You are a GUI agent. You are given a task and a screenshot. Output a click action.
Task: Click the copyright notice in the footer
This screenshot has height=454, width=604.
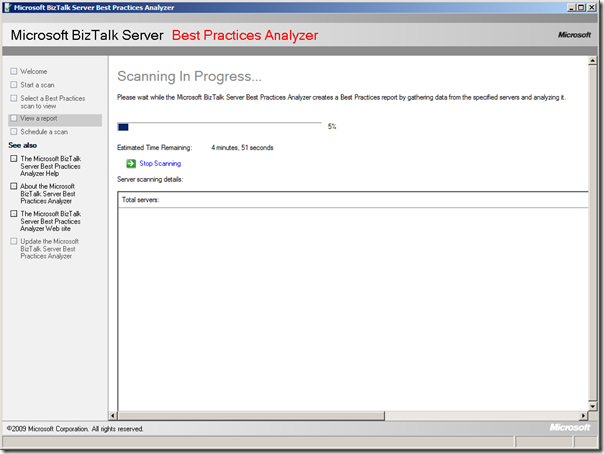point(75,429)
